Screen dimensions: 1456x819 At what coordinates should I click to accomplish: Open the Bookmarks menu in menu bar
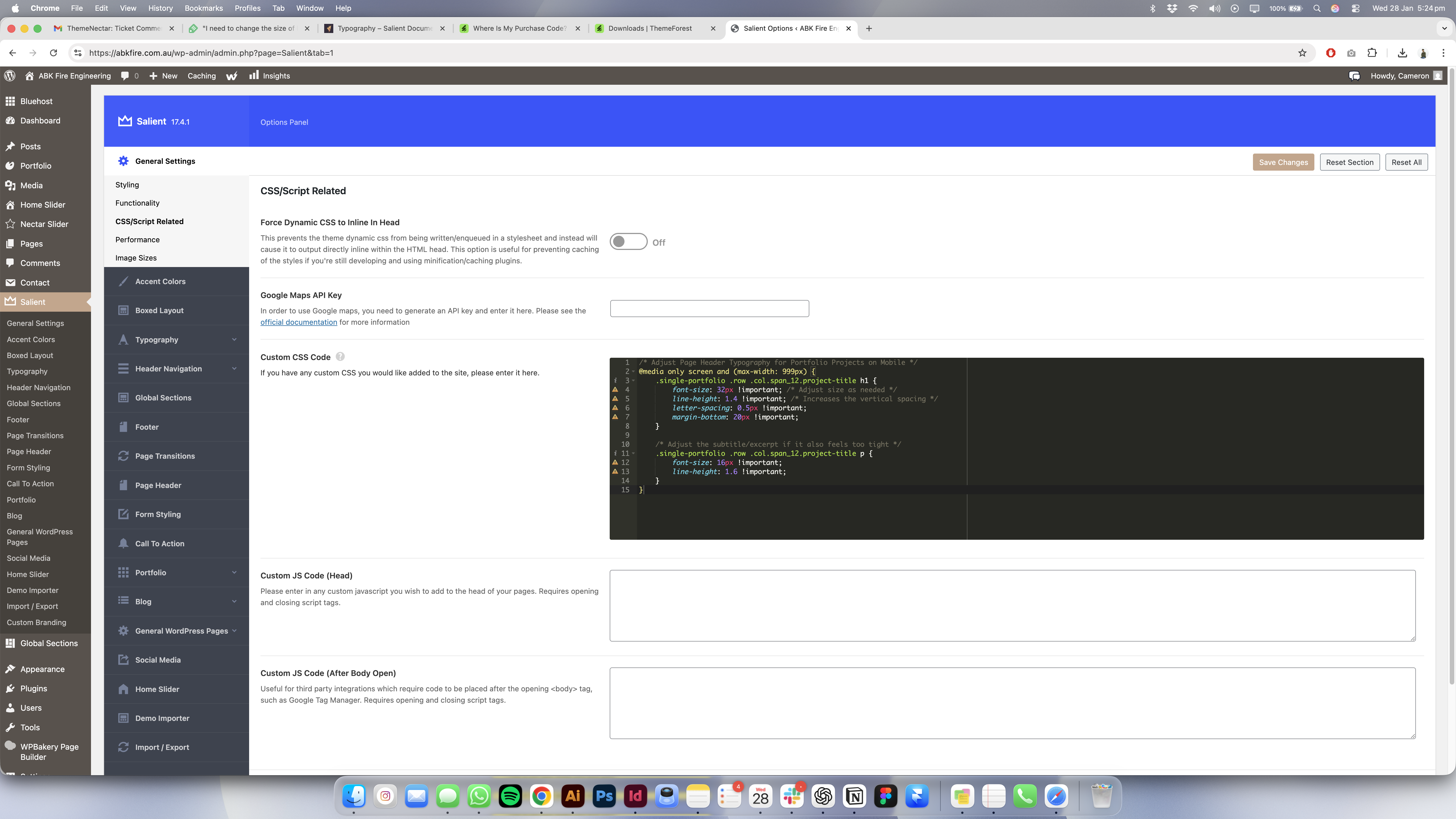[204, 8]
